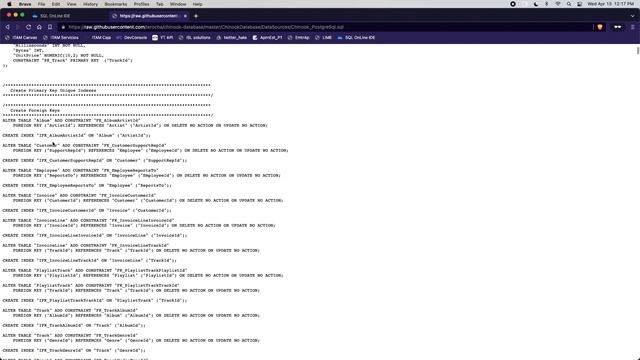Switch to the SQL OnLine IDE tab
The image size is (640, 360).
(x=55, y=16)
